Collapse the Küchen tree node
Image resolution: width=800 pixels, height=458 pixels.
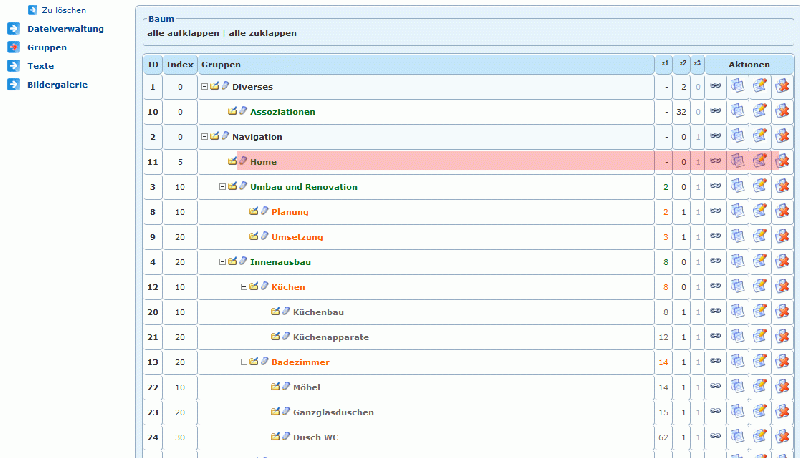coord(244,287)
